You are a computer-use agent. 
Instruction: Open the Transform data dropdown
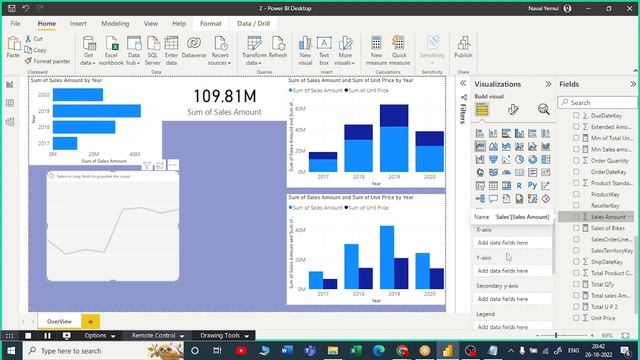coord(254,59)
